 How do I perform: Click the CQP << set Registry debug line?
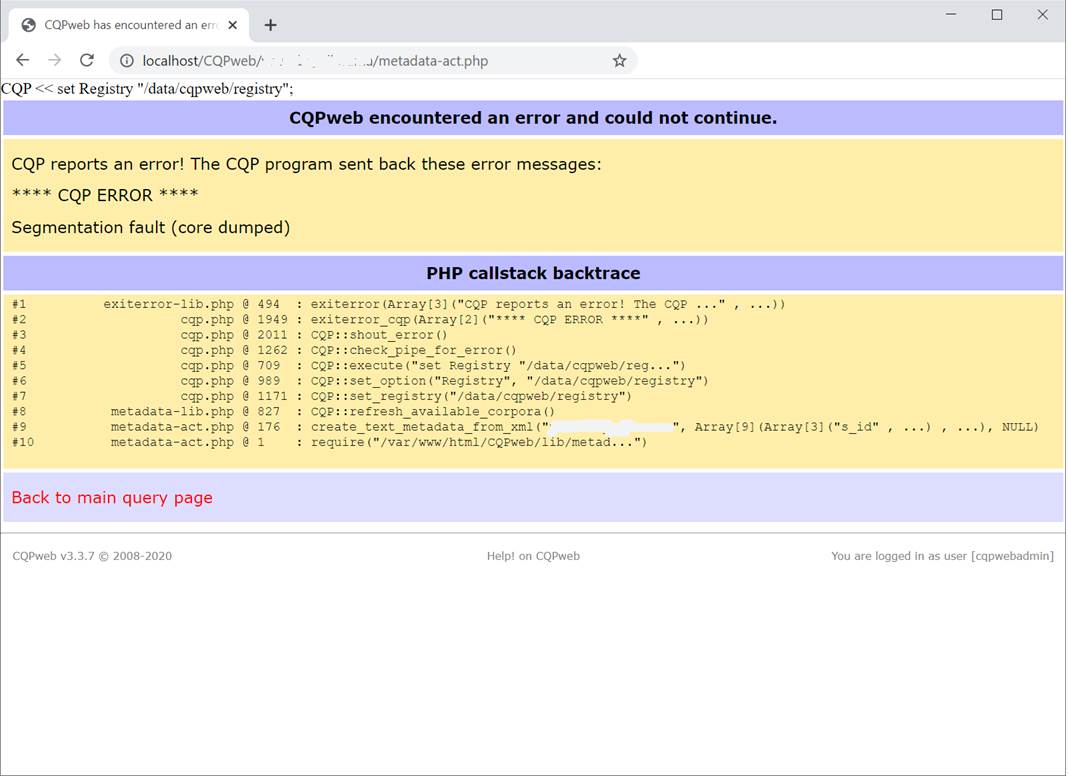[147, 89]
